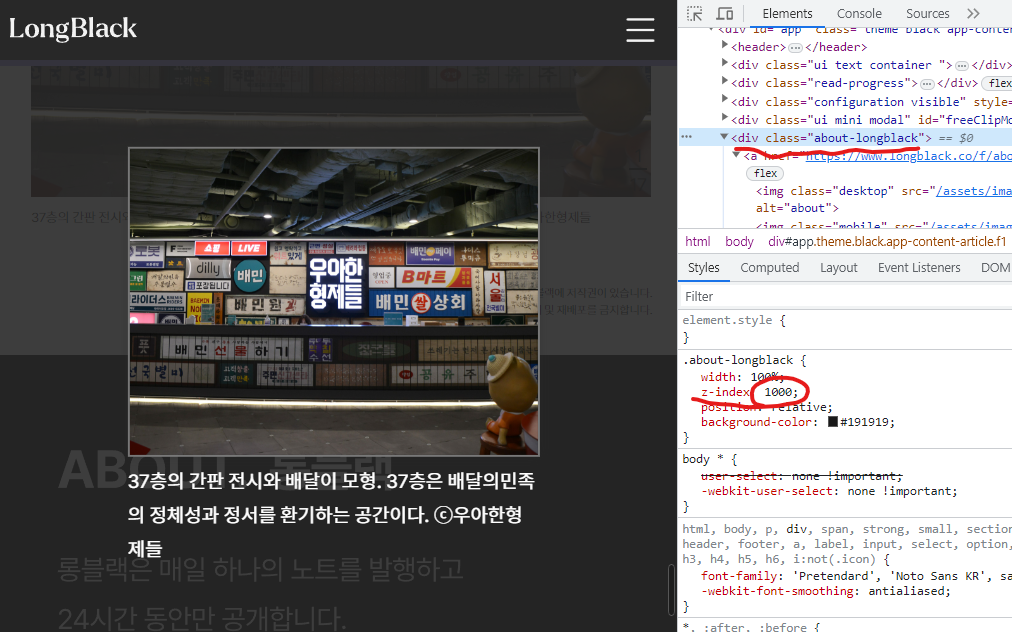Select body in the breadcrumb bar
This screenshot has width=1012, height=632.
click(x=739, y=241)
